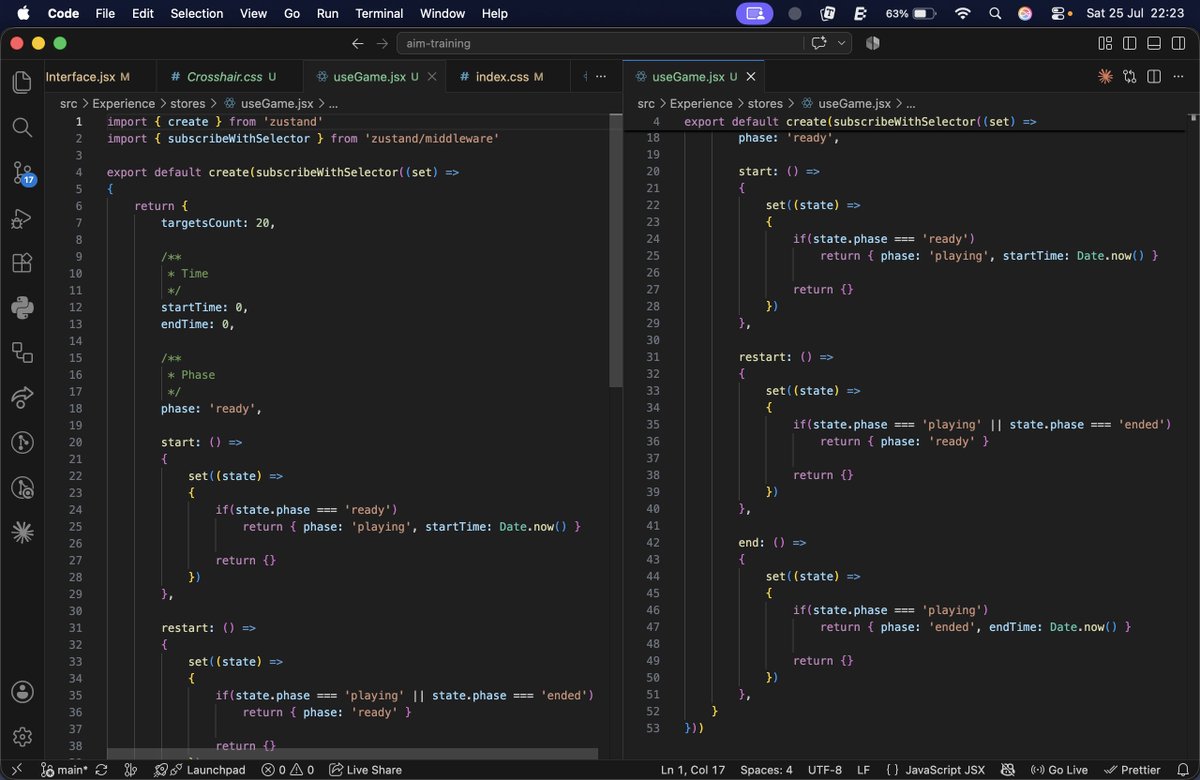Open the Apple menu
This screenshot has width=1200, height=780.
coord(24,13)
